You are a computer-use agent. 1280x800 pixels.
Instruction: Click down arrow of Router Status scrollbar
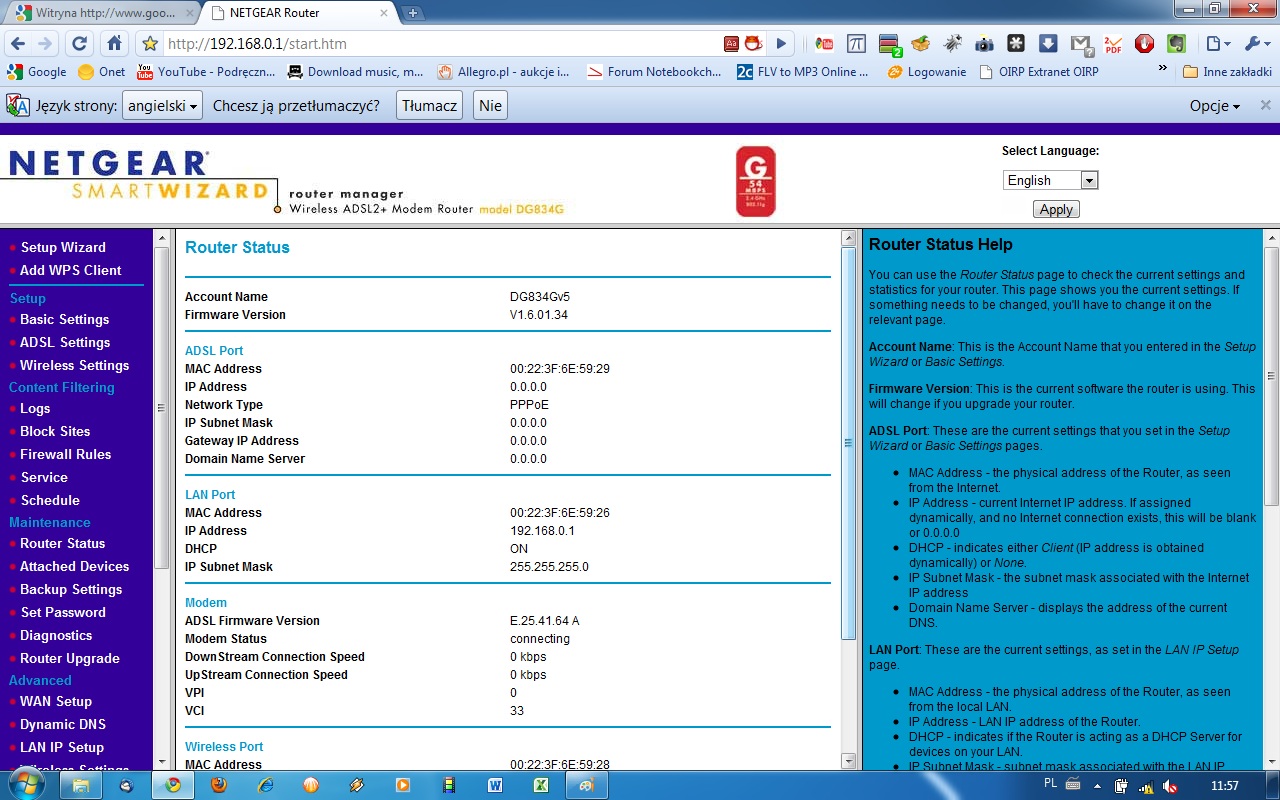pos(849,761)
